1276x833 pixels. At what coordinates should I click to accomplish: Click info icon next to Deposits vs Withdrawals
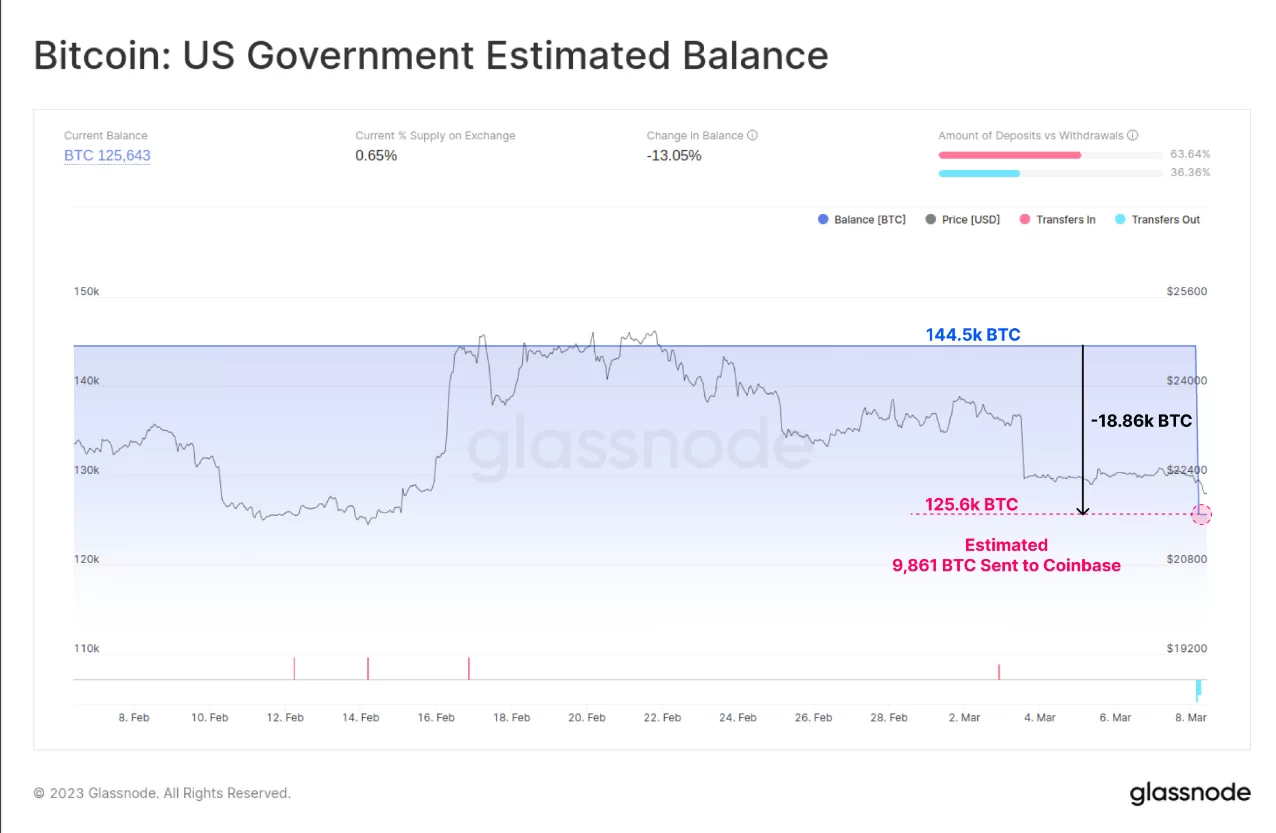1133,136
